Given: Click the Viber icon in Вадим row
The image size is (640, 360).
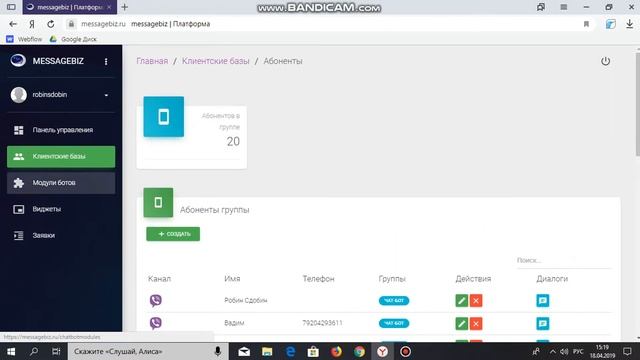Looking at the screenshot, I should pos(156,323).
